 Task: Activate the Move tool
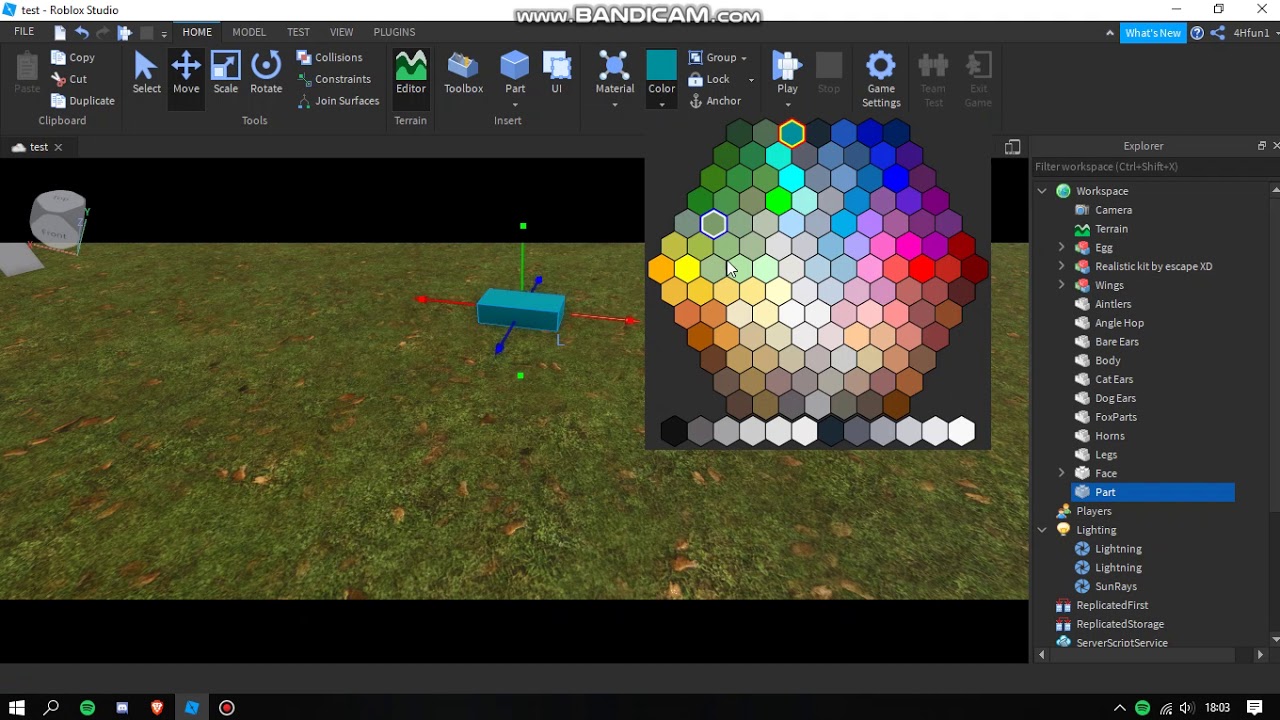point(186,73)
